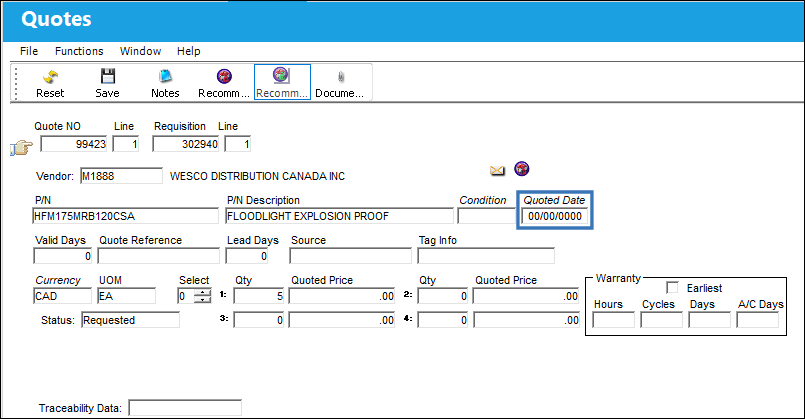Image resolution: width=805 pixels, height=419 pixels.
Task: Click the Tag Info field
Action: pos(486,256)
